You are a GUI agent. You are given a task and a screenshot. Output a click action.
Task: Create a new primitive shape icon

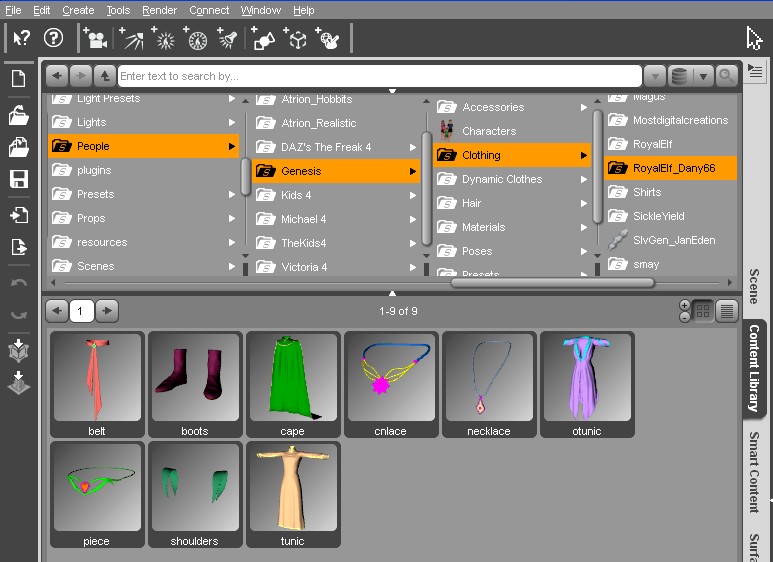tap(263, 38)
